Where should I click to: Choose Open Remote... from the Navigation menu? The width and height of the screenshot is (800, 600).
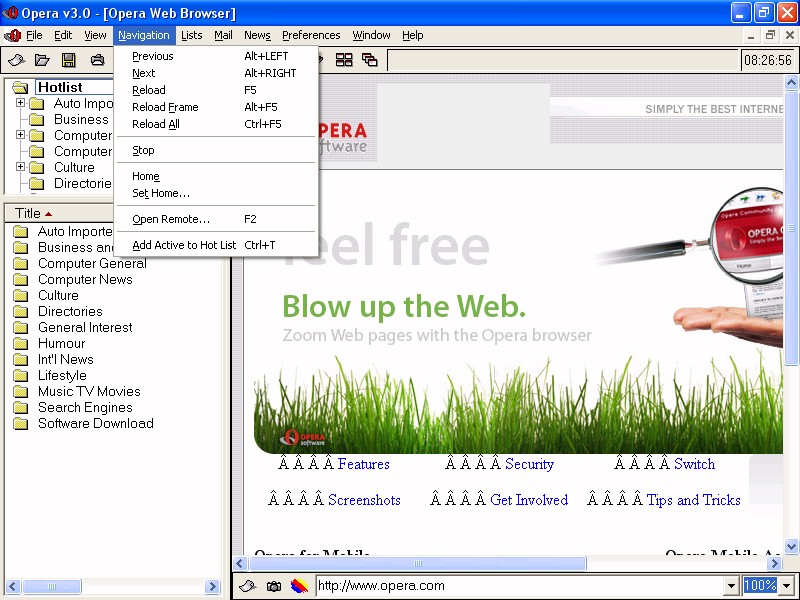[x=217, y=219]
